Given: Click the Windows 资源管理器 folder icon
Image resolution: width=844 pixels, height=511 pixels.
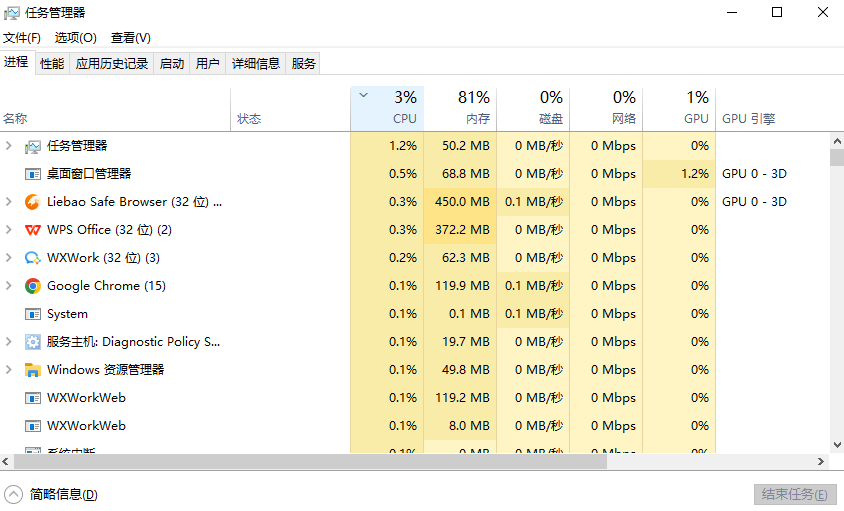Looking at the screenshot, I should coord(33,370).
